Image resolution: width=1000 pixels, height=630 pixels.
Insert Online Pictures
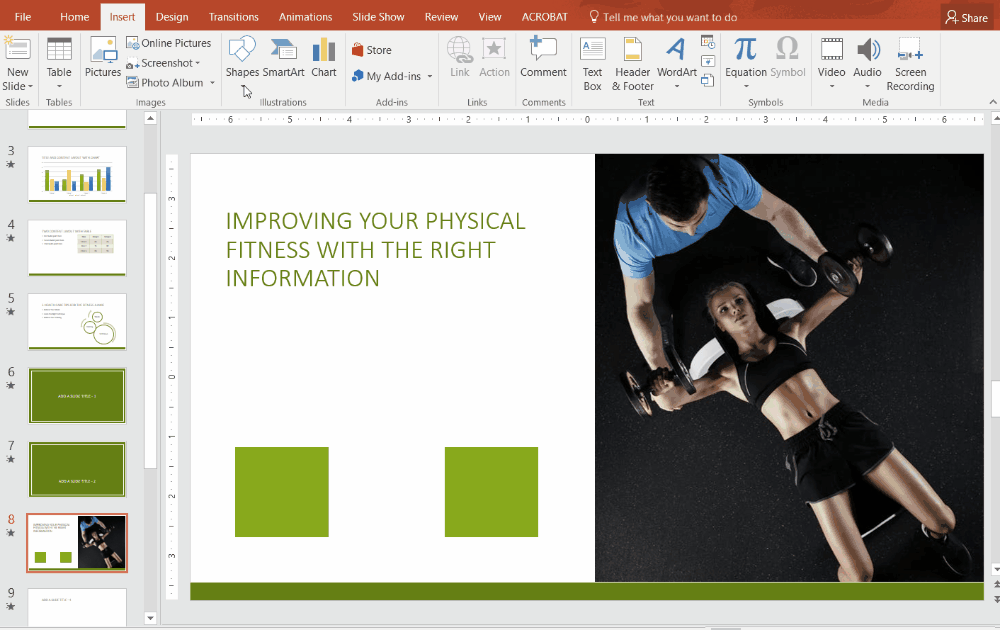coord(169,42)
